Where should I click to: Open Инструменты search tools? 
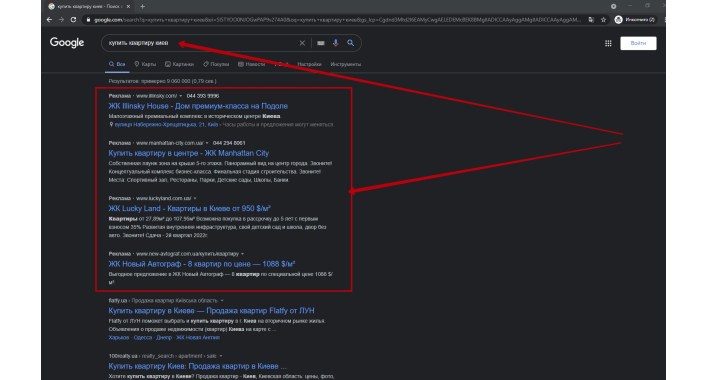click(x=345, y=64)
